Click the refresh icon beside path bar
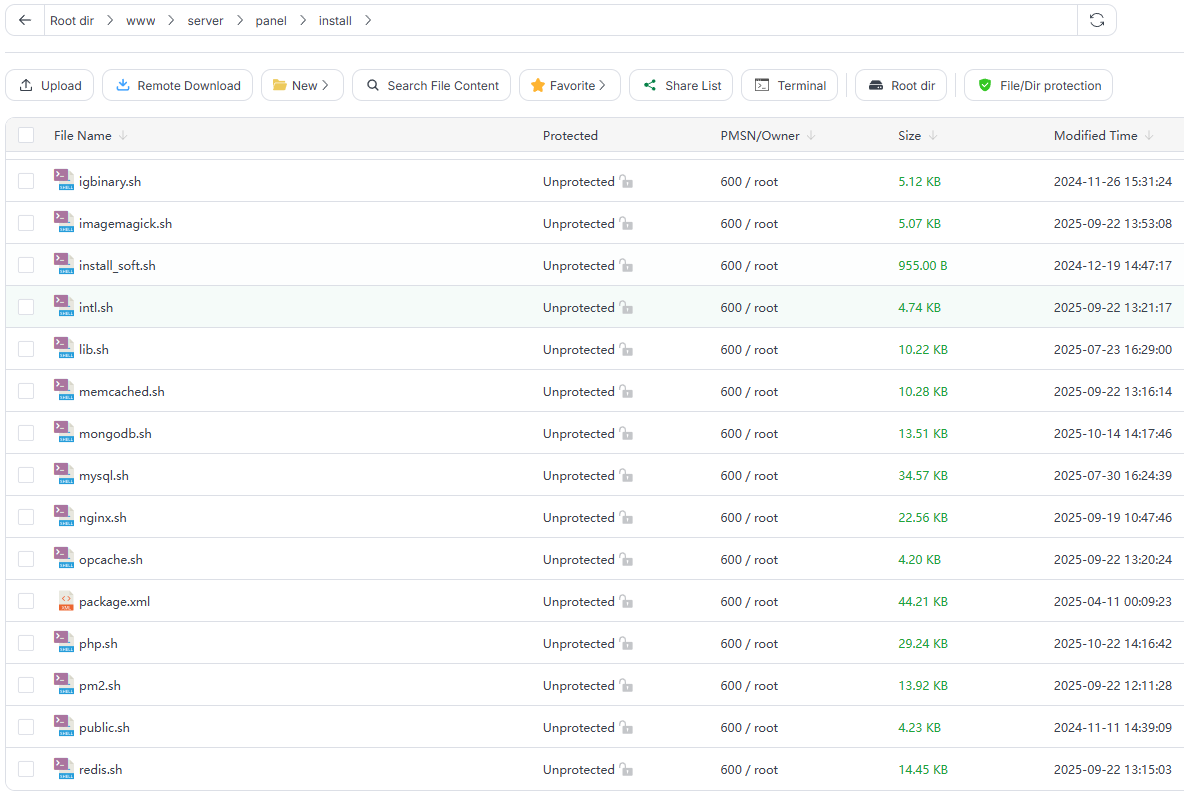The height and width of the screenshot is (792, 1184). (x=1096, y=20)
